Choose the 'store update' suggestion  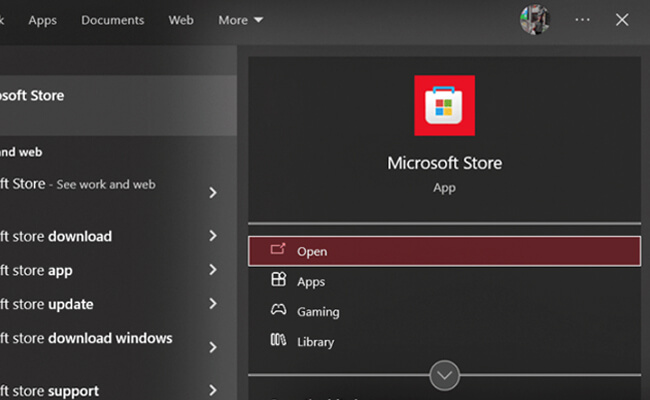(x=46, y=304)
